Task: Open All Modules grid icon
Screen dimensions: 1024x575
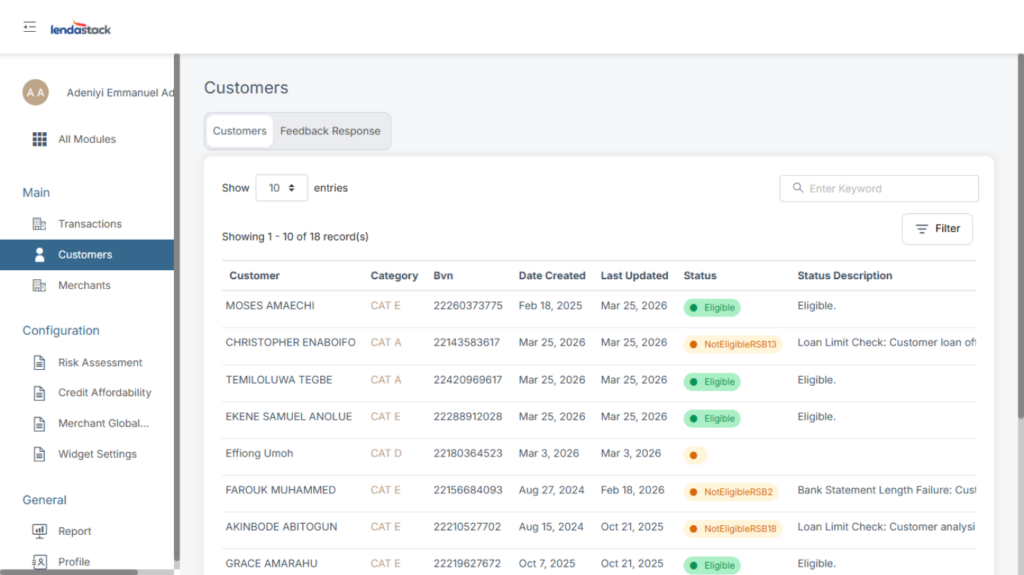Action: (40, 139)
